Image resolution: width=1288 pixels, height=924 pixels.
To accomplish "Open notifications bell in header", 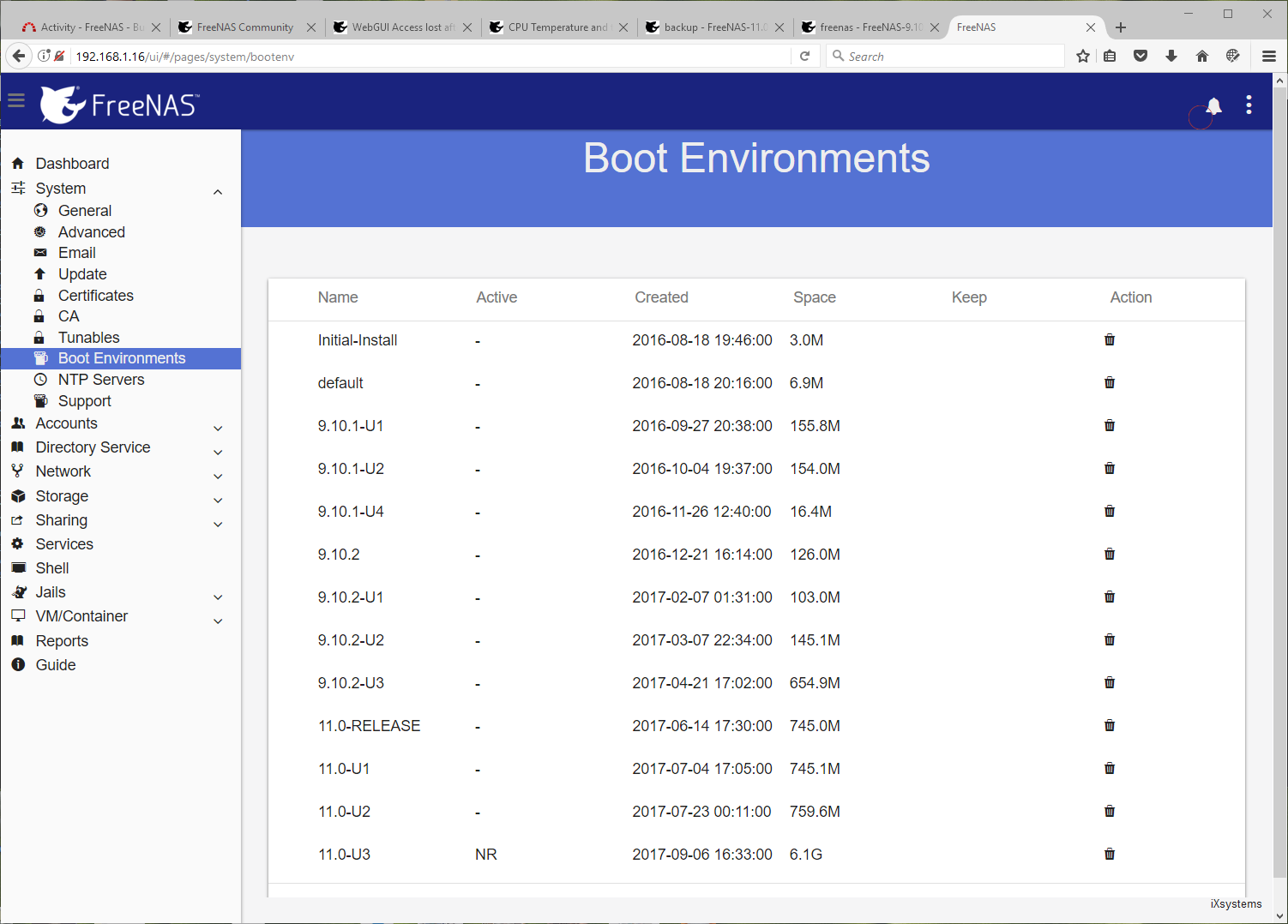I will [1214, 105].
